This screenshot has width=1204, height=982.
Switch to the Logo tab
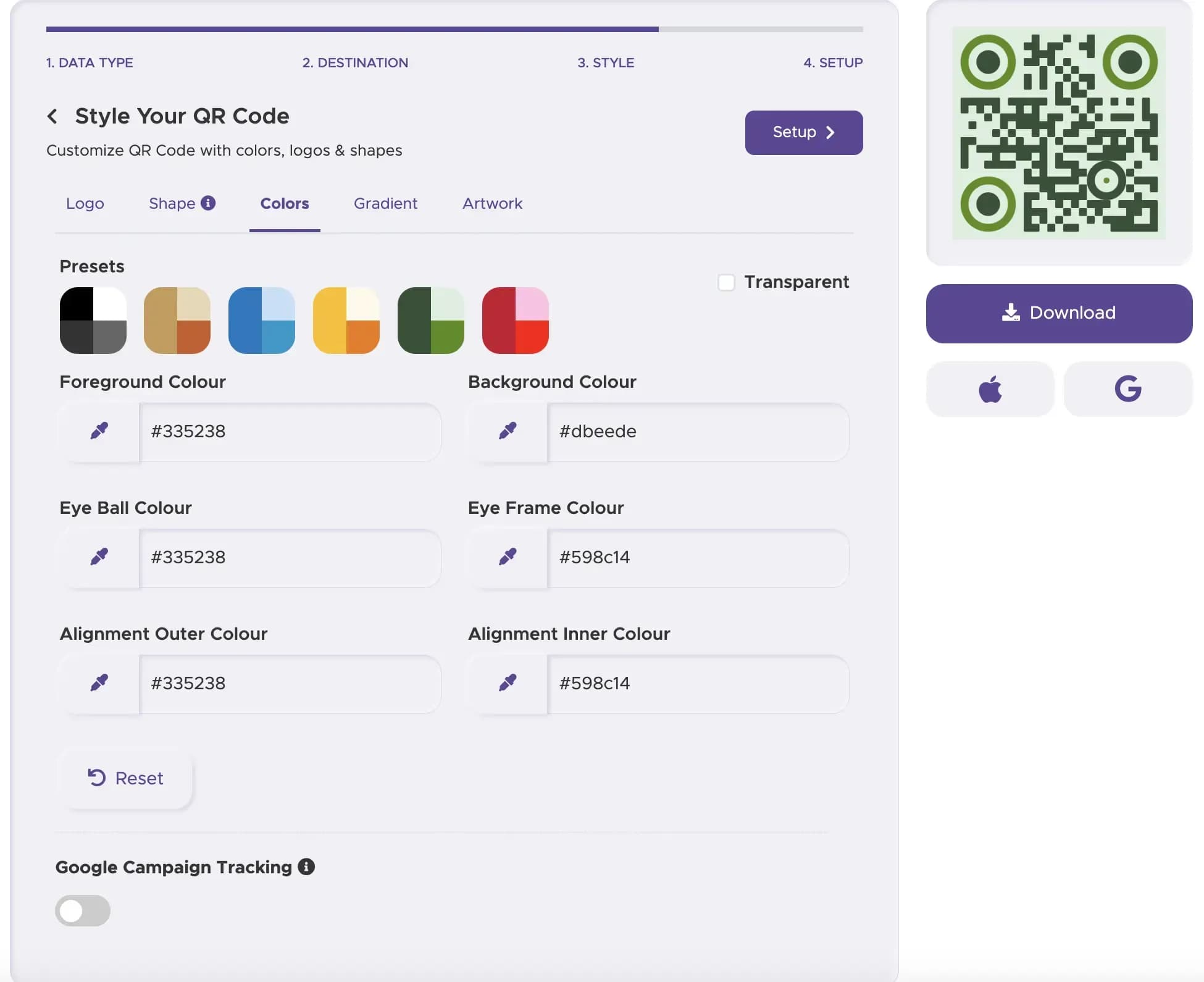click(85, 203)
